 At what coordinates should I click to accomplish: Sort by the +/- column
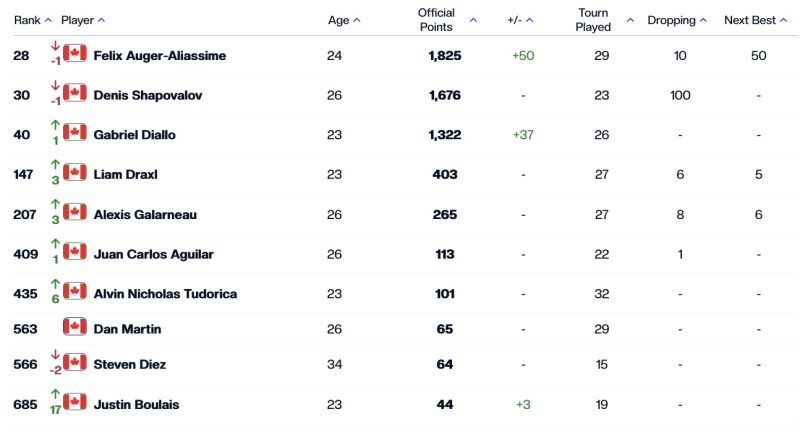click(x=521, y=20)
